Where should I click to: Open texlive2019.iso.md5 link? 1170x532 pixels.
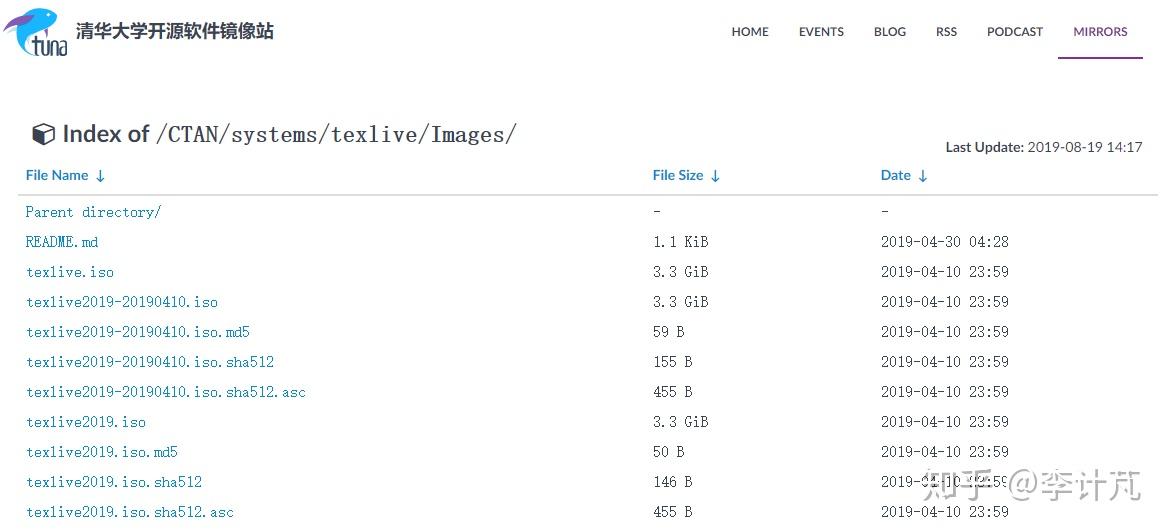coord(102,452)
